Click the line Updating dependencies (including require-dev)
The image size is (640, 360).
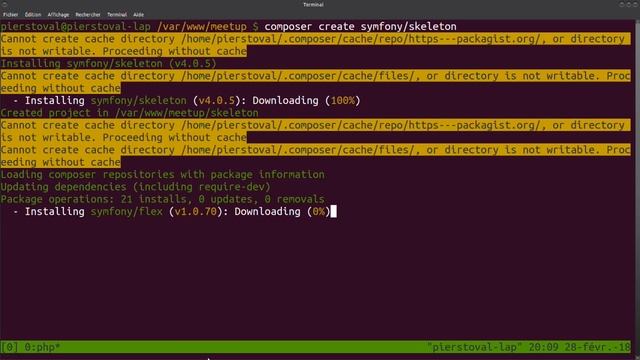[x=136, y=187]
